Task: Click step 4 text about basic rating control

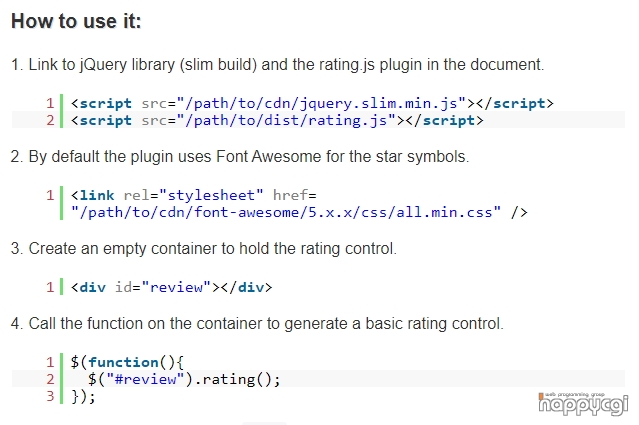Action: coord(257,324)
